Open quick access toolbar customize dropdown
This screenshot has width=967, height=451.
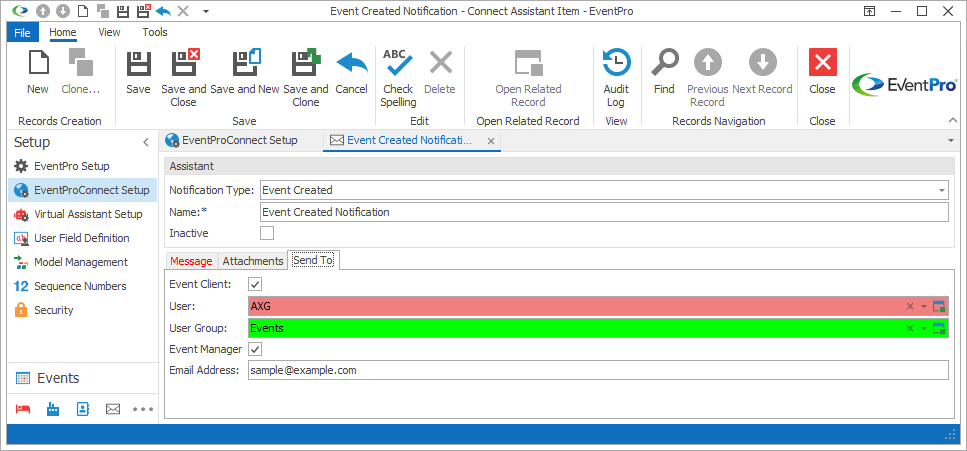(206, 11)
